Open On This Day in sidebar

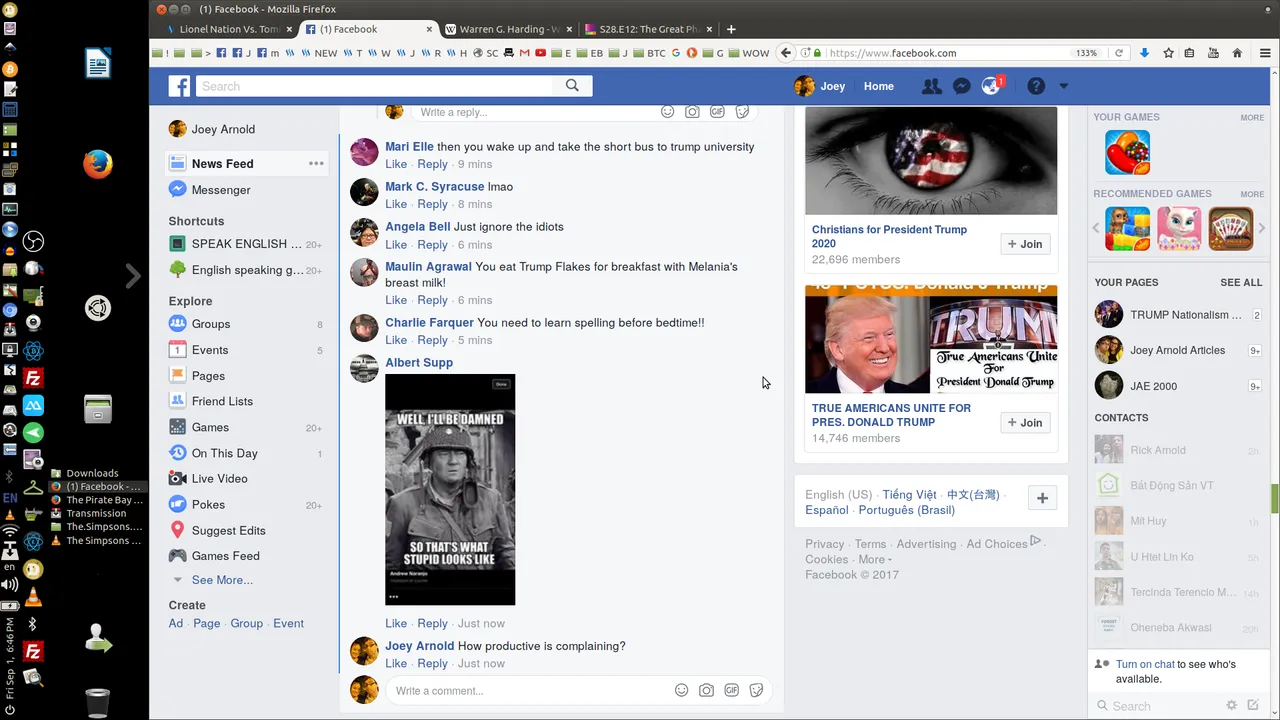pyautogui.click(x=225, y=453)
